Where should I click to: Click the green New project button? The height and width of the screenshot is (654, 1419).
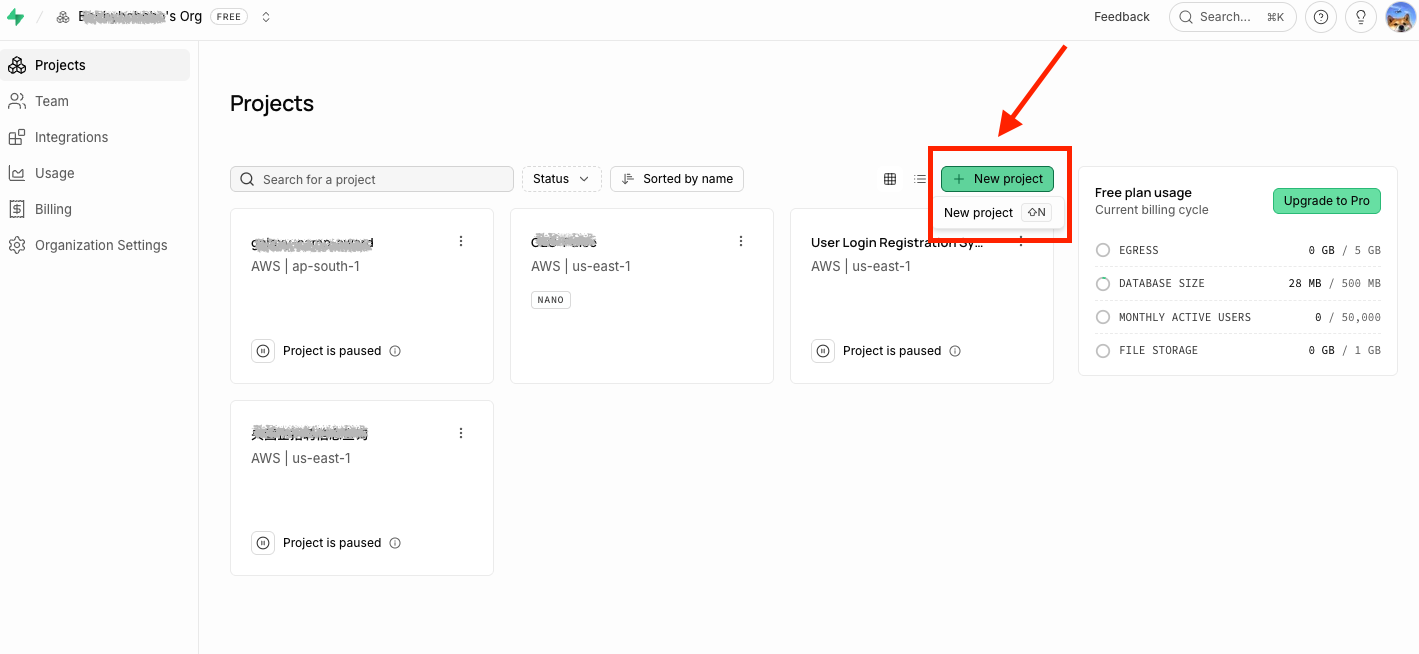[997, 179]
